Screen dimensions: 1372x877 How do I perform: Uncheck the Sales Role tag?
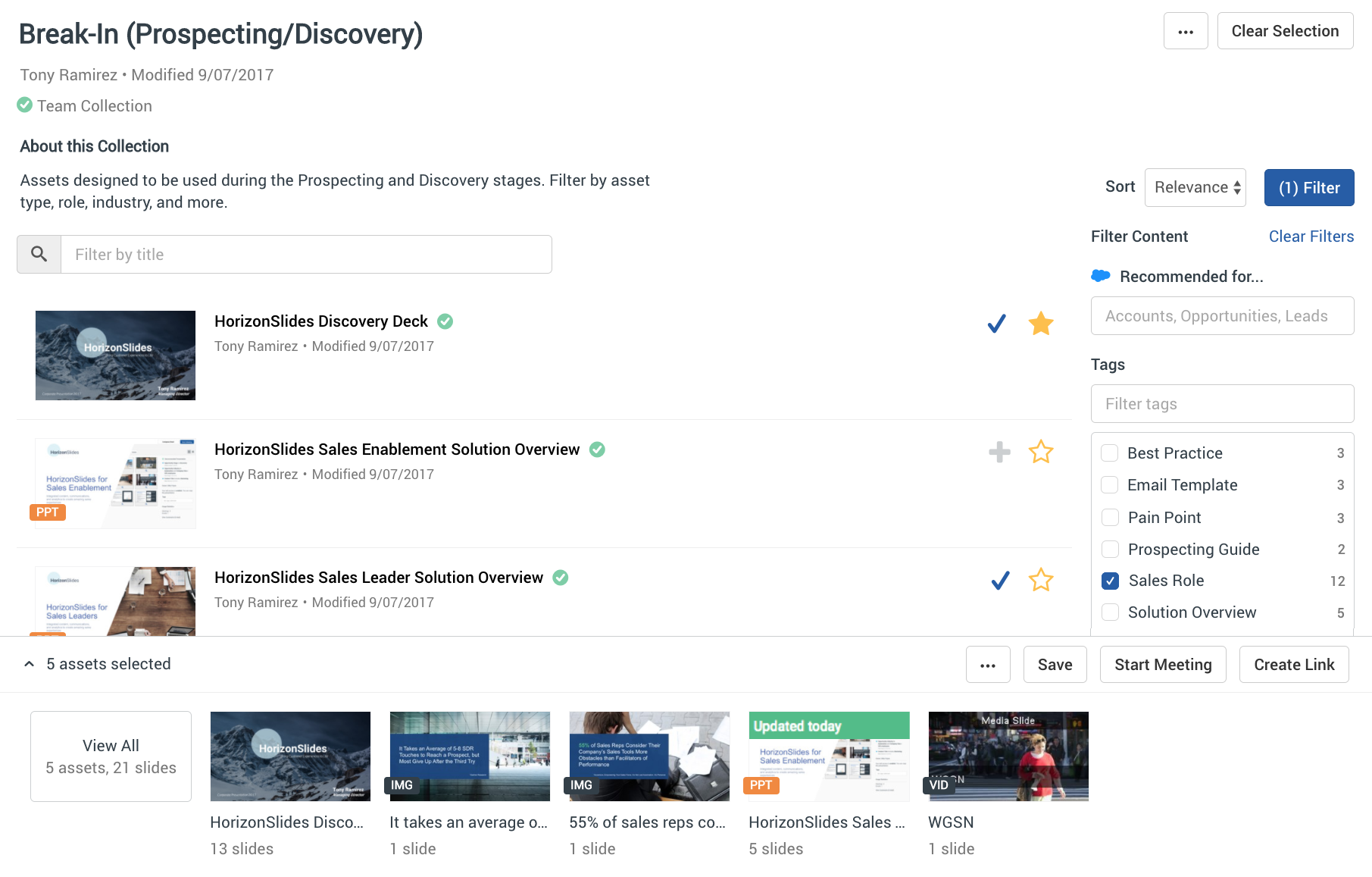(1110, 581)
